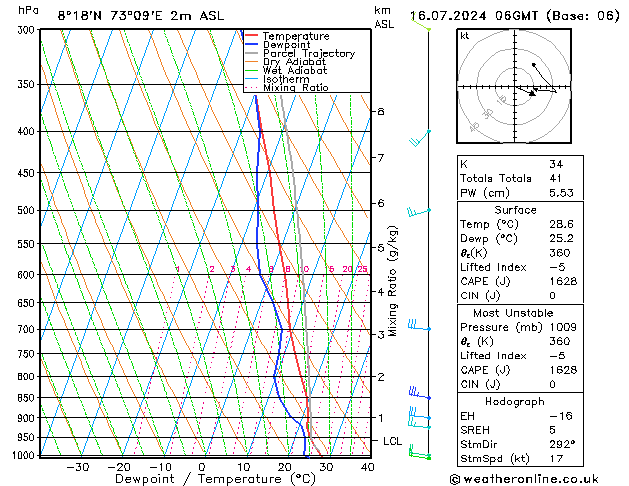Click the Most Unstable CIN value "0"
This screenshot has width=629, height=486.
pos(552,384)
